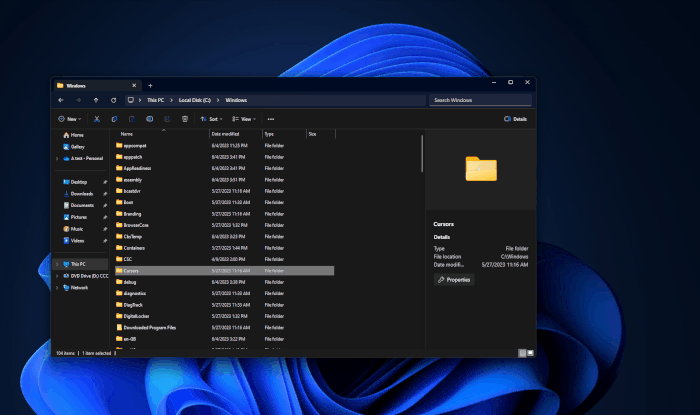Open the See more (three dots) menu
This screenshot has width=700, height=415.
tap(270, 119)
